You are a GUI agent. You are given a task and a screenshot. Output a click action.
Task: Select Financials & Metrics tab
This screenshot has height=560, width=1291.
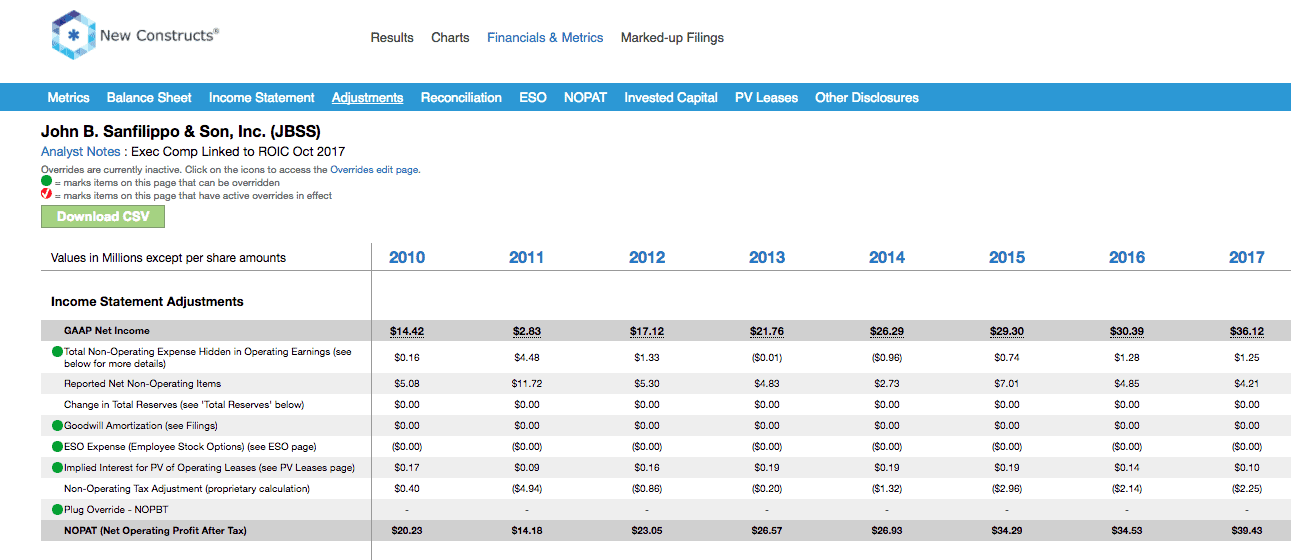[545, 38]
